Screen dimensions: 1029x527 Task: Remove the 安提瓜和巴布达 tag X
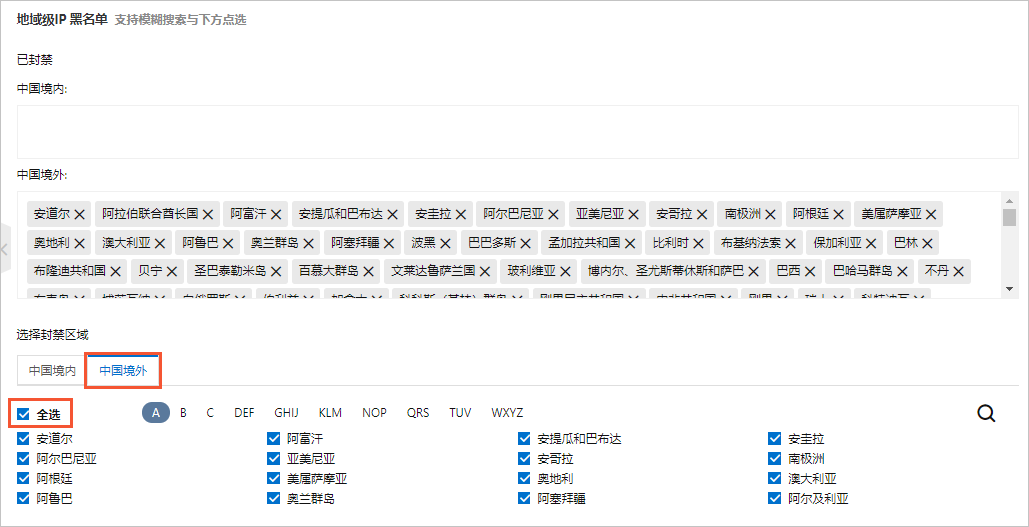[392, 214]
